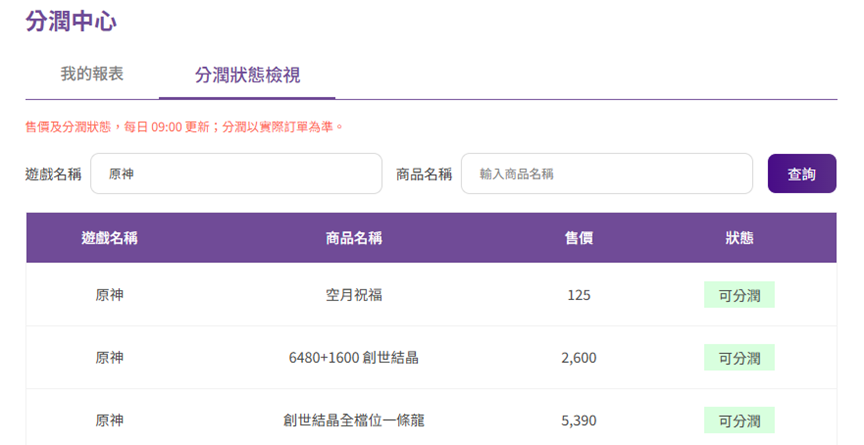Click the price 2,600 cell
Viewport: 864px width, 445px height.
pos(578,358)
